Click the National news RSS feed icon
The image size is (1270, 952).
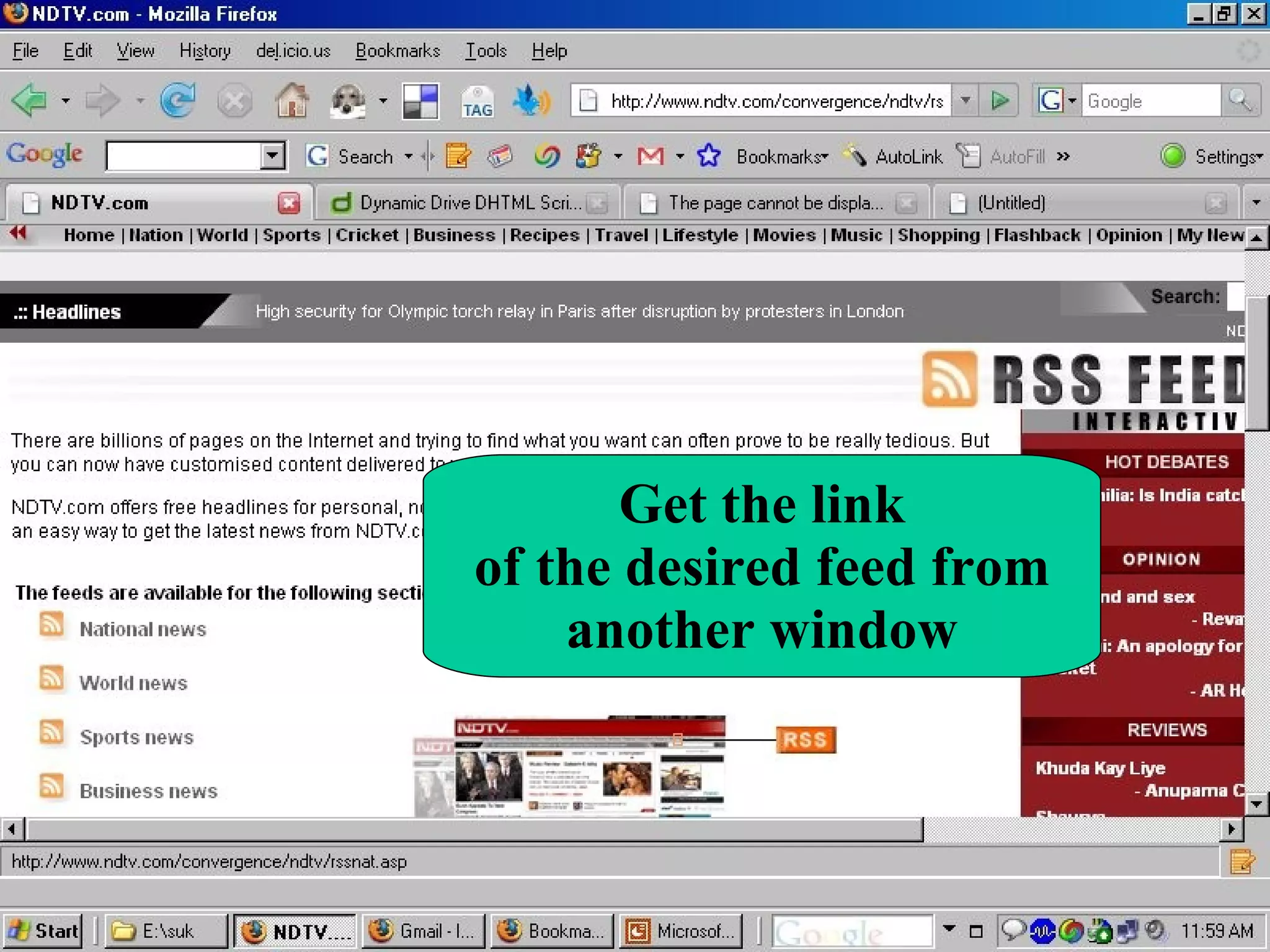51,624
